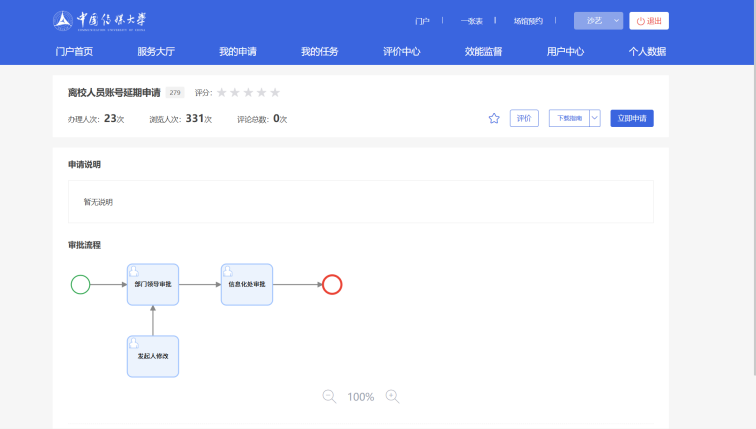Screen dimensions: 756x429
Task: Click the 评价 button
Action: 524,118
